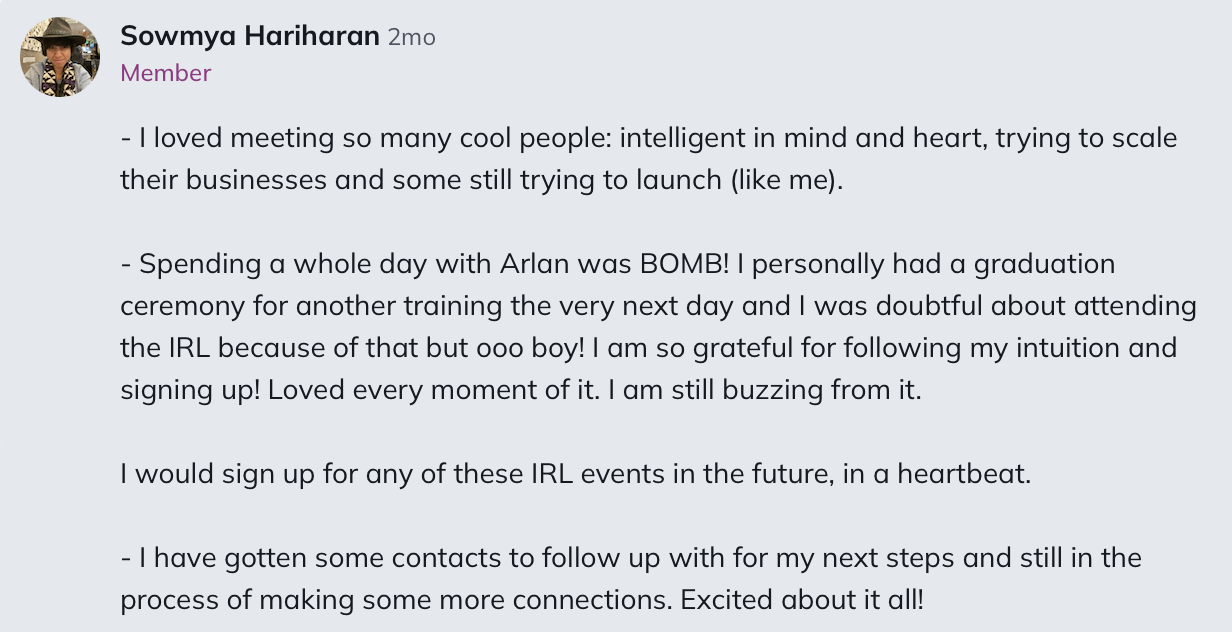Open Sowmya Hariharan's profile avatar

[59, 57]
